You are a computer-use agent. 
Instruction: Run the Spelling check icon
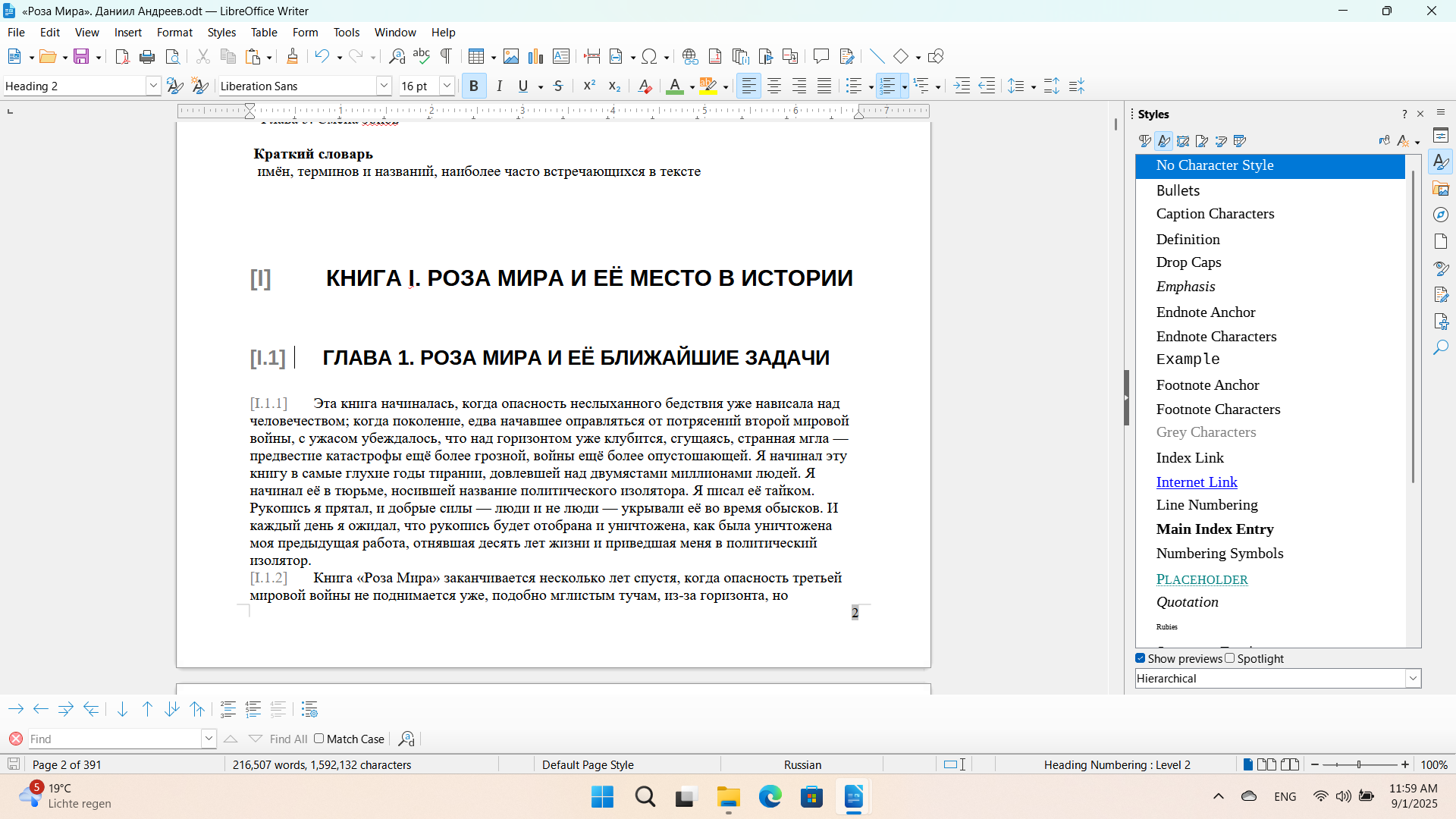coord(422,56)
